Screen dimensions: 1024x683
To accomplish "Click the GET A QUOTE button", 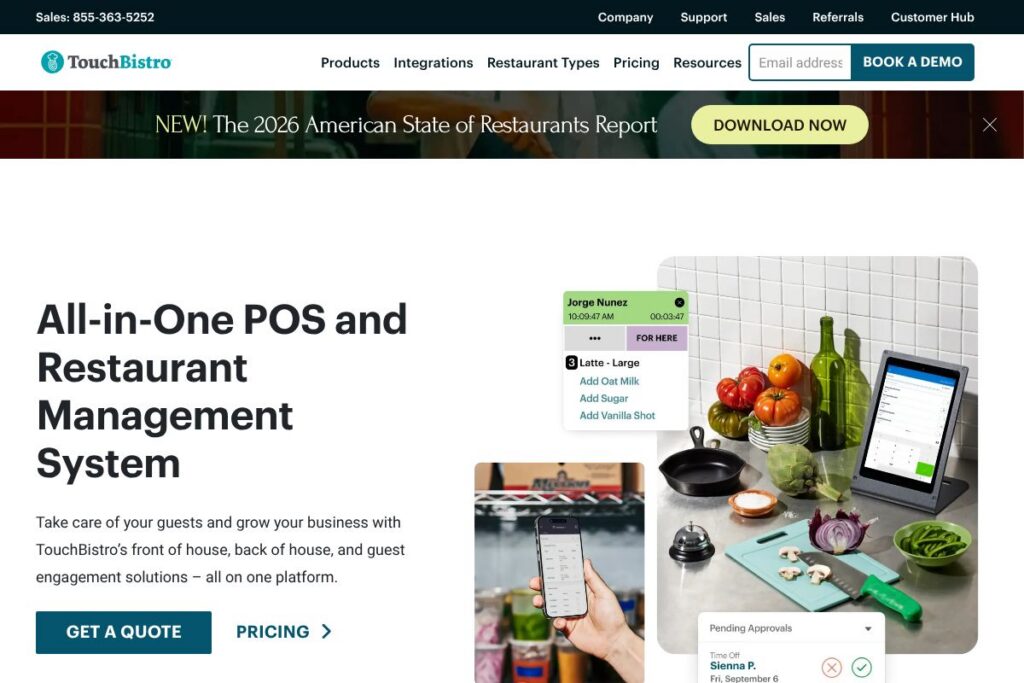I will pyautogui.click(x=123, y=632).
